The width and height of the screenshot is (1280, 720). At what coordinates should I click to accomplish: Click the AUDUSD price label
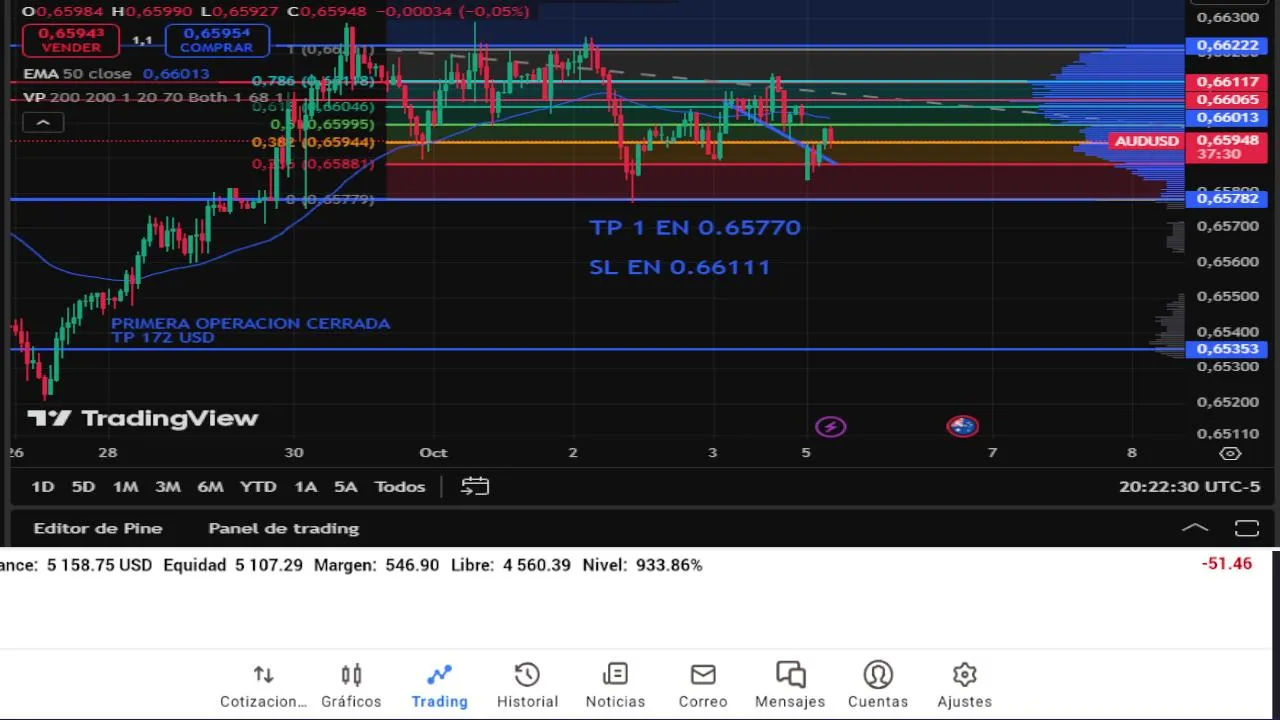1146,141
